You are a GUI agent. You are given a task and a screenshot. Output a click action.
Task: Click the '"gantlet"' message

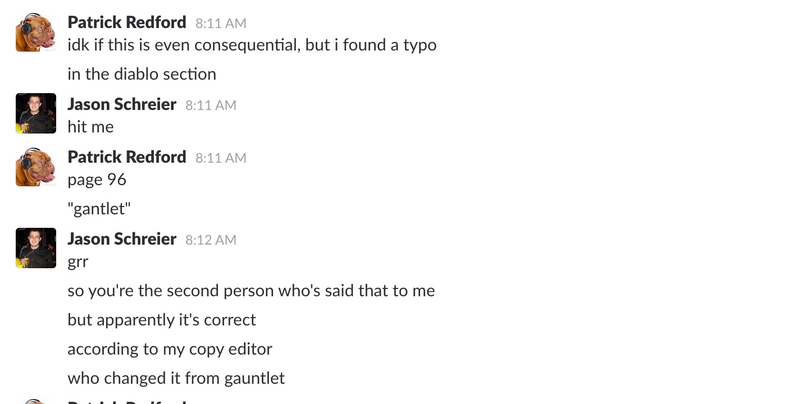(99, 209)
